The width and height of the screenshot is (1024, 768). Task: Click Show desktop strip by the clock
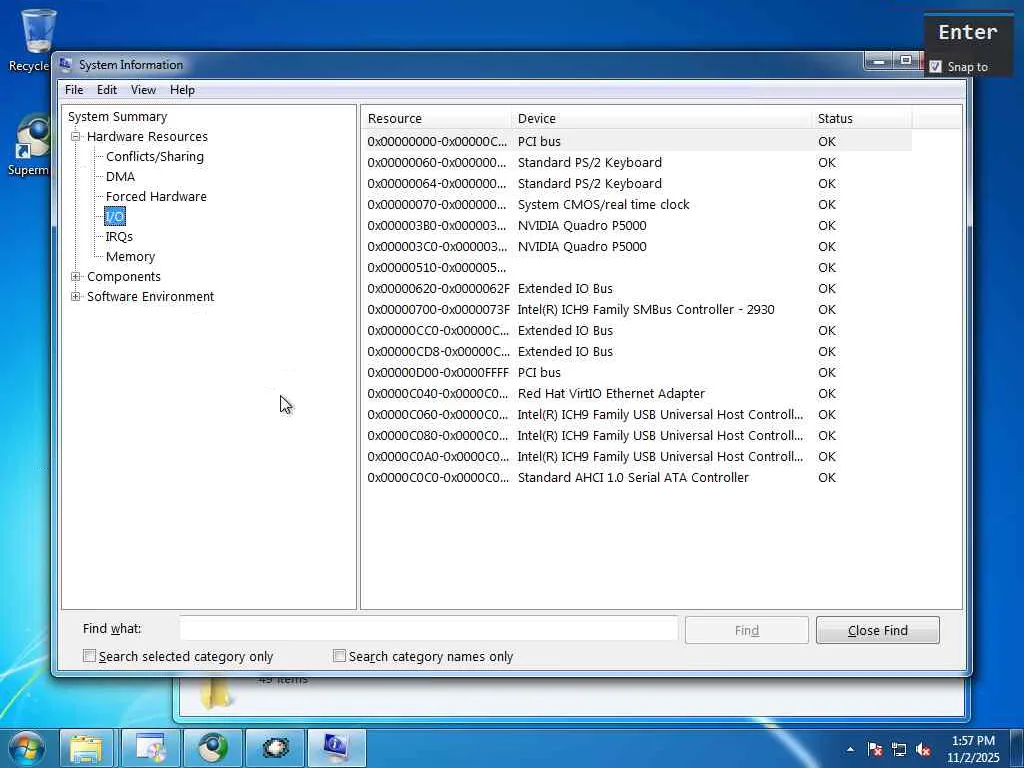(x=1017, y=749)
